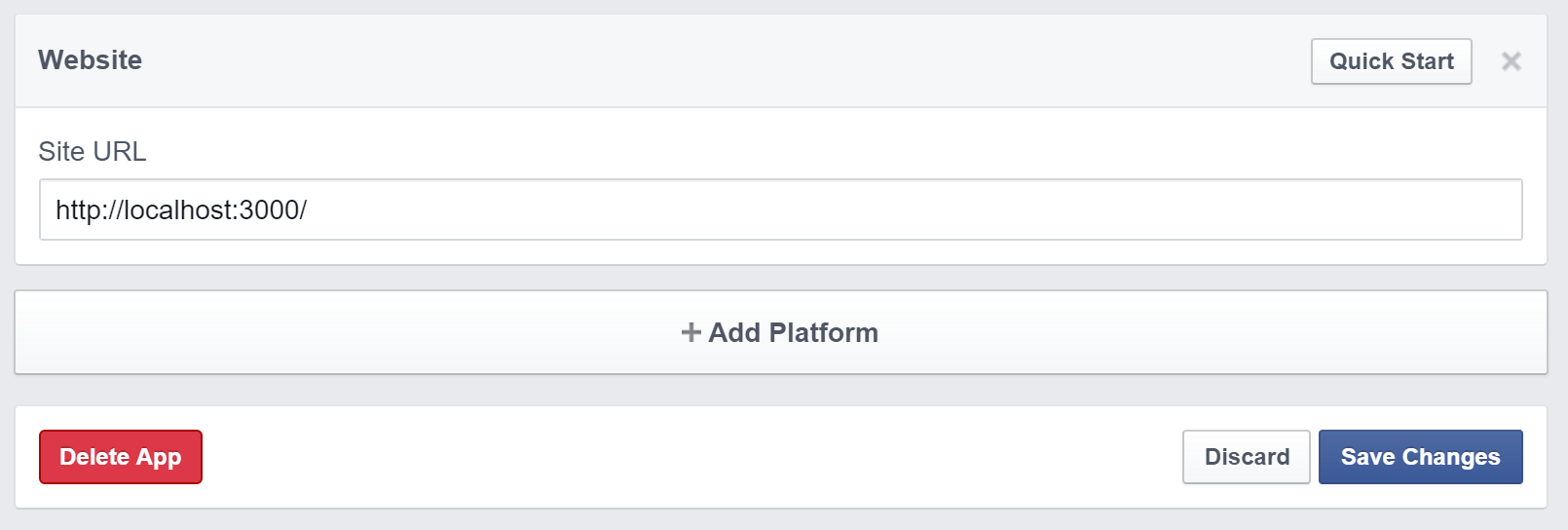Discard the pending changes
Image resolution: width=1568 pixels, height=530 pixels.
pyautogui.click(x=1246, y=457)
